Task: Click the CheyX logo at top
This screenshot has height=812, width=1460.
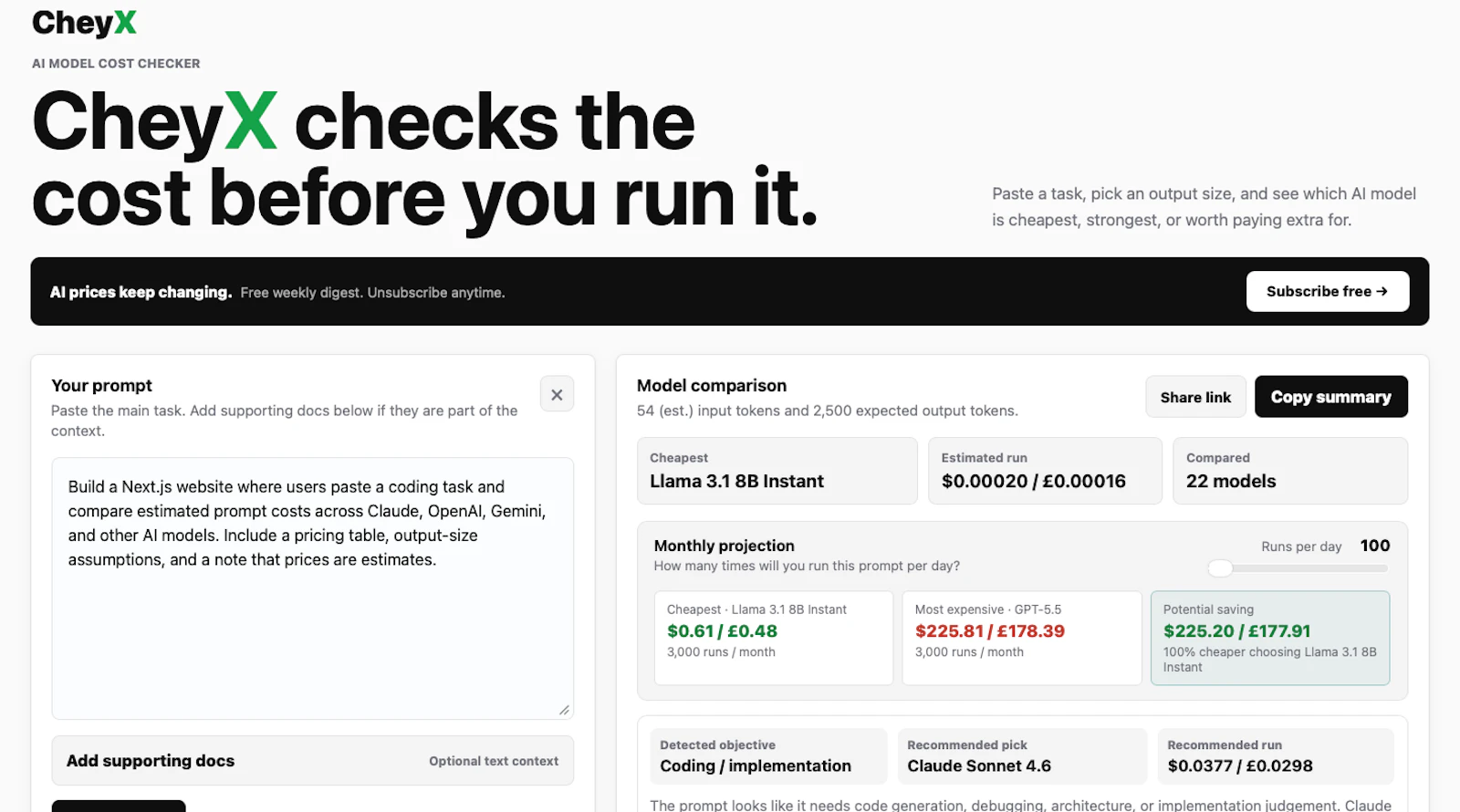Action: [x=84, y=23]
